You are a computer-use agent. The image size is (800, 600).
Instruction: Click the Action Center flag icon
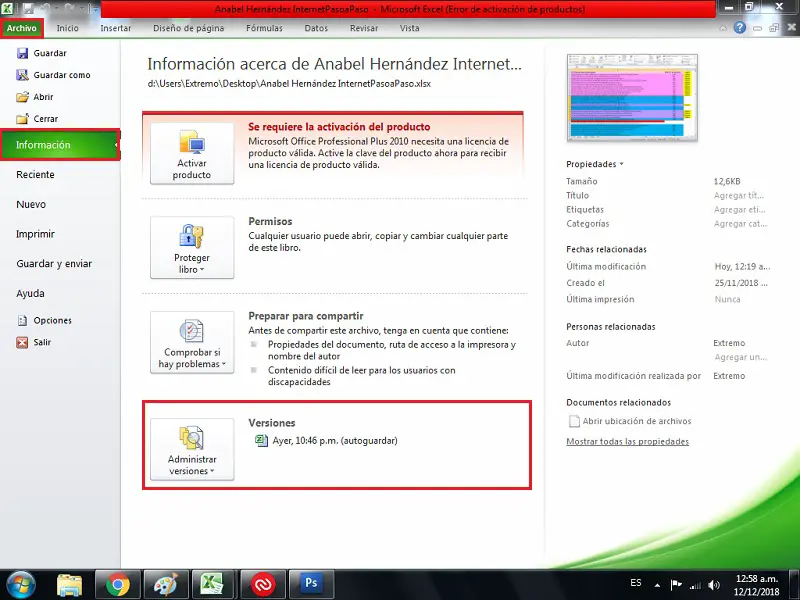[x=676, y=585]
